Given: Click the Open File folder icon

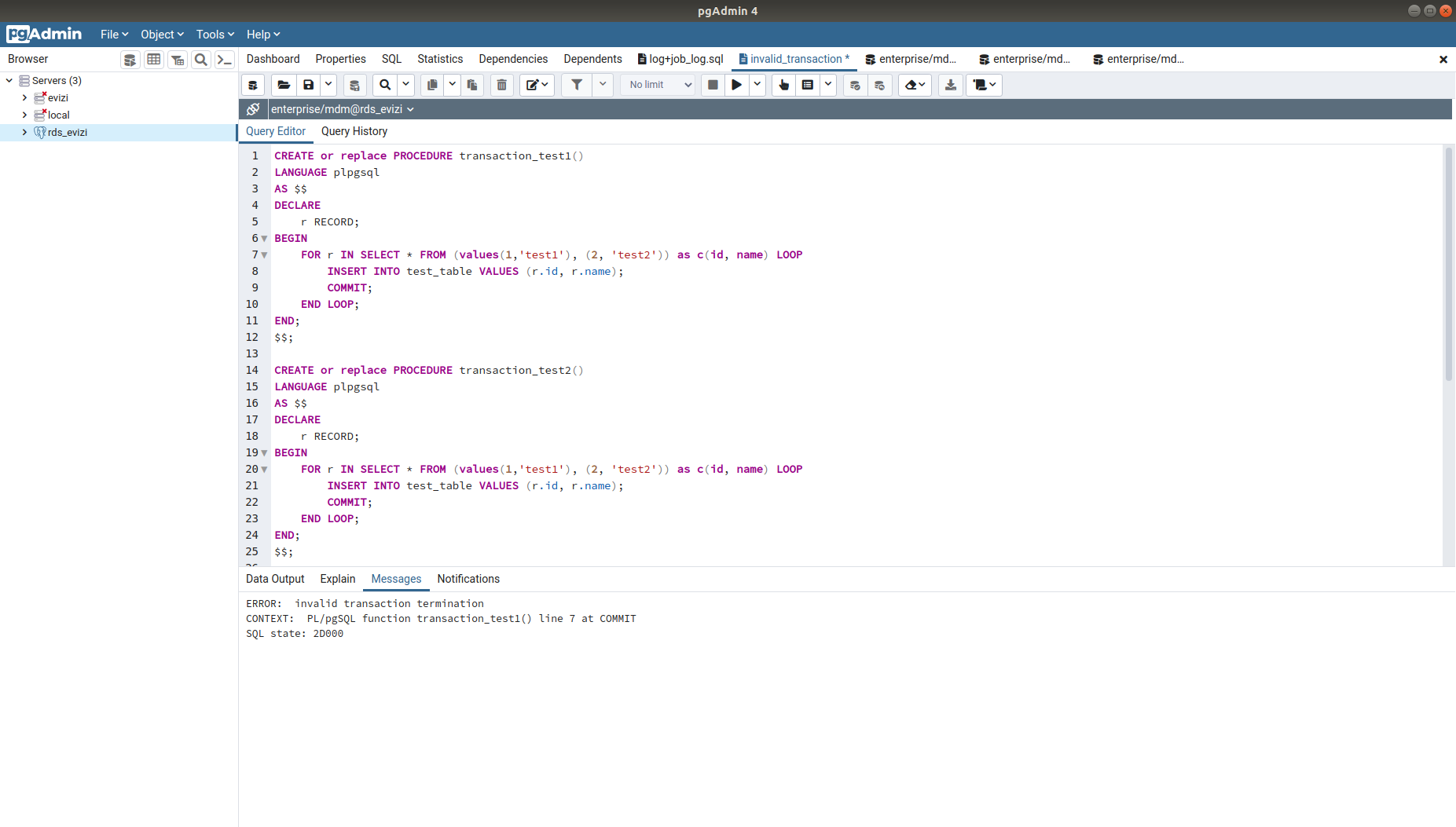Looking at the screenshot, I should tap(284, 85).
